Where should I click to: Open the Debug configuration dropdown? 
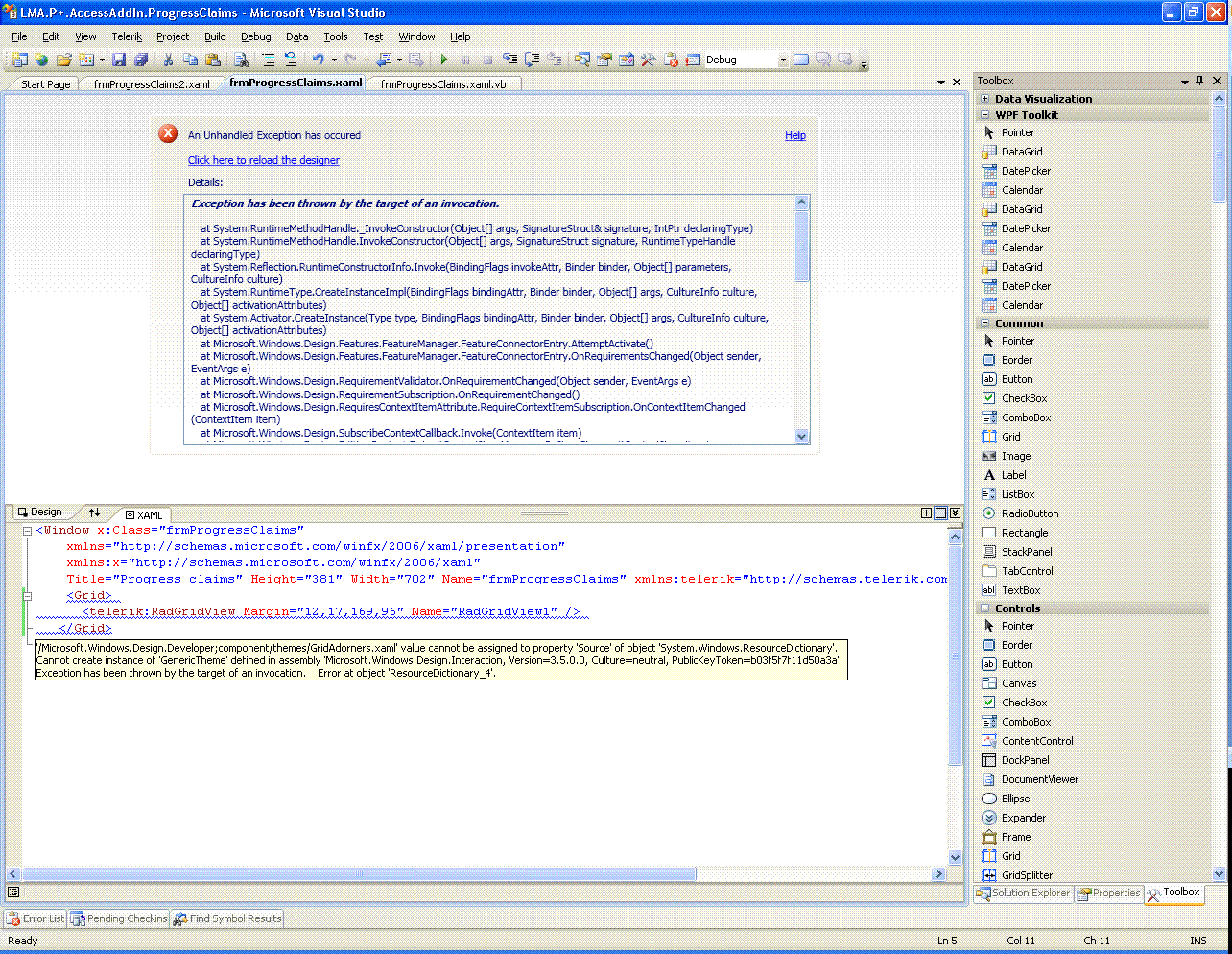click(x=782, y=60)
